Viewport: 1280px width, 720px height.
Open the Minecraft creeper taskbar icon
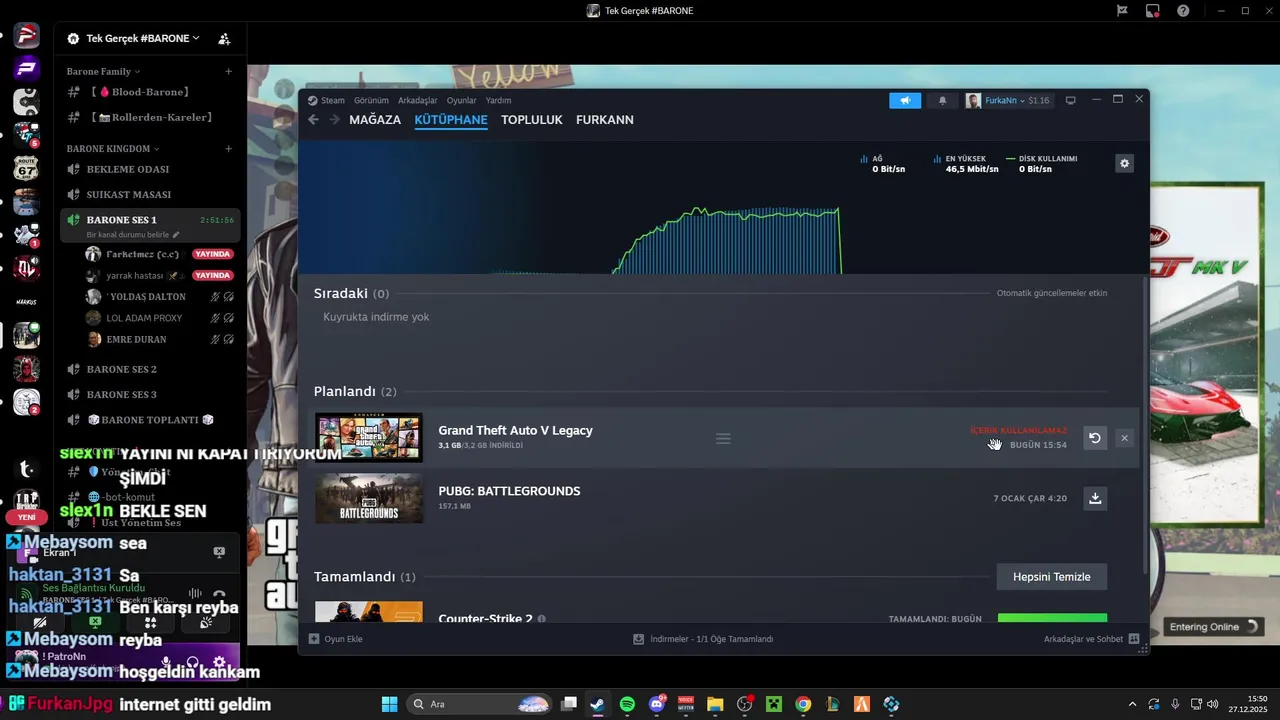(774, 704)
